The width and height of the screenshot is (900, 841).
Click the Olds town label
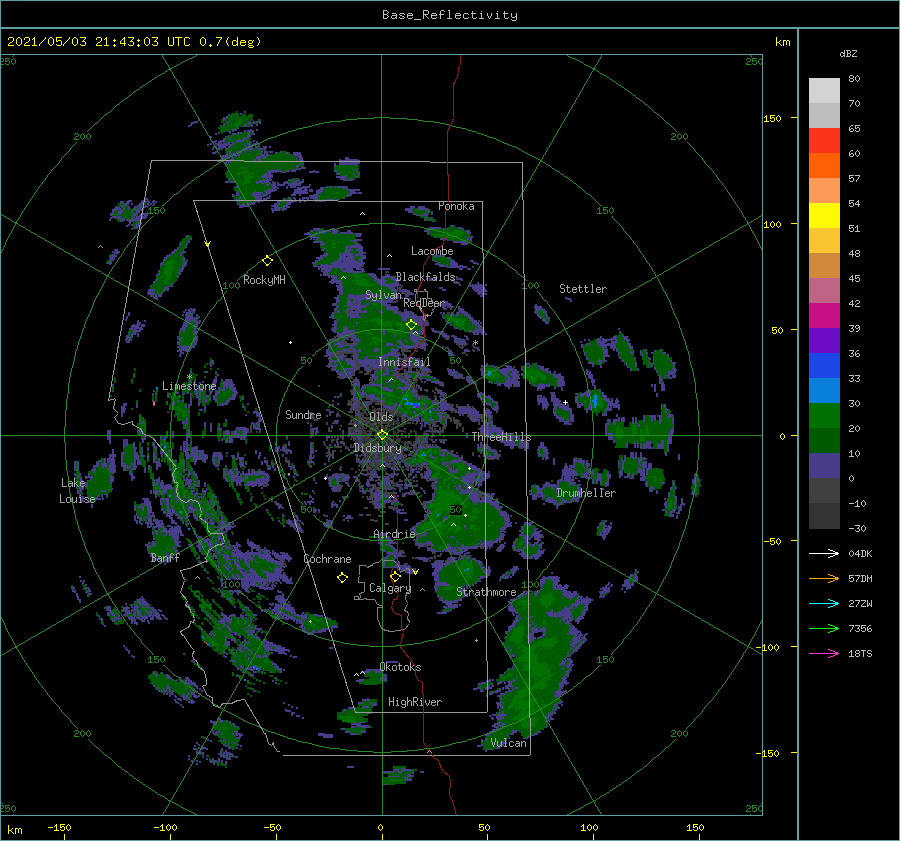coord(381,417)
